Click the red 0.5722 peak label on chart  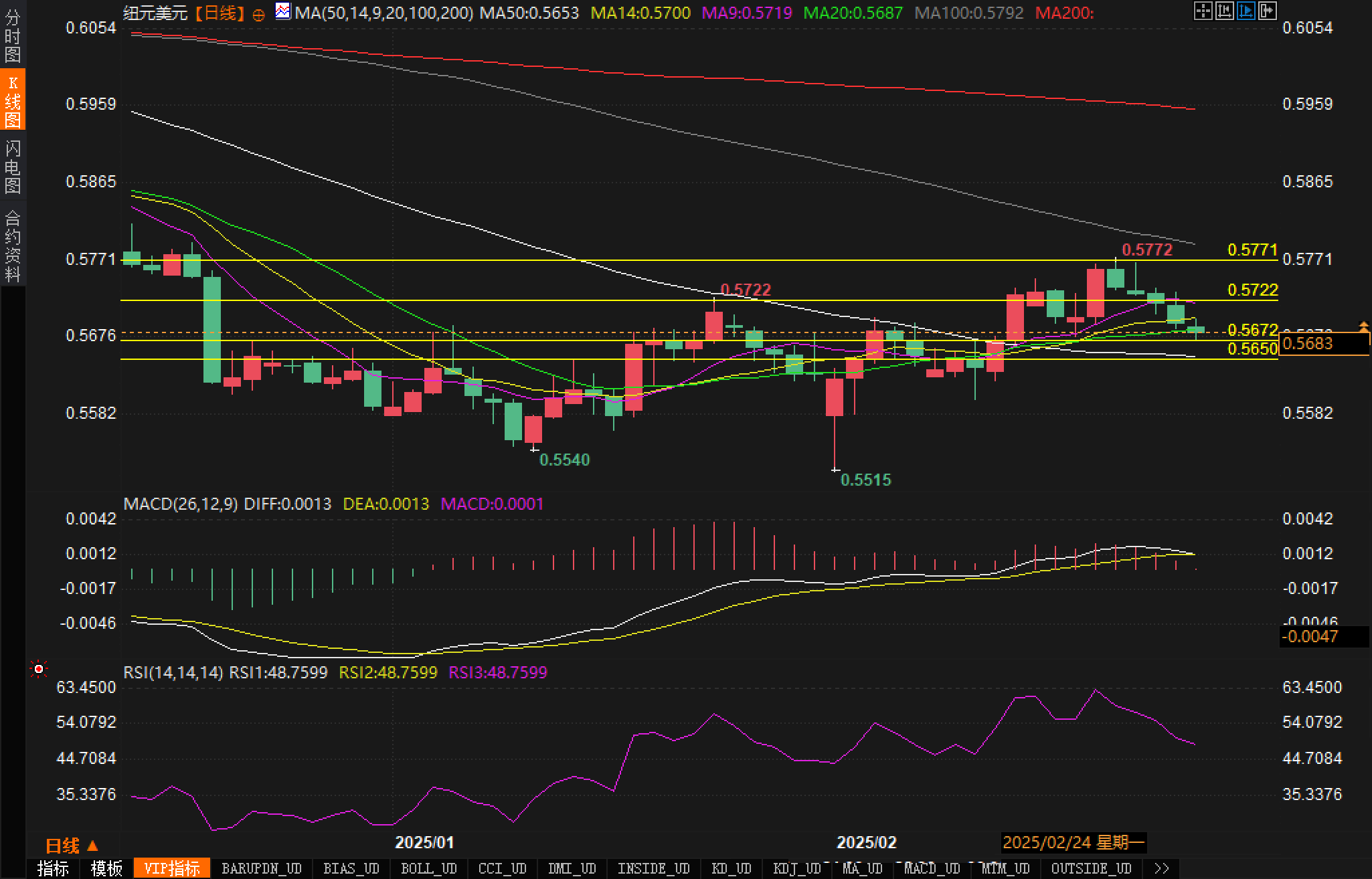click(746, 290)
